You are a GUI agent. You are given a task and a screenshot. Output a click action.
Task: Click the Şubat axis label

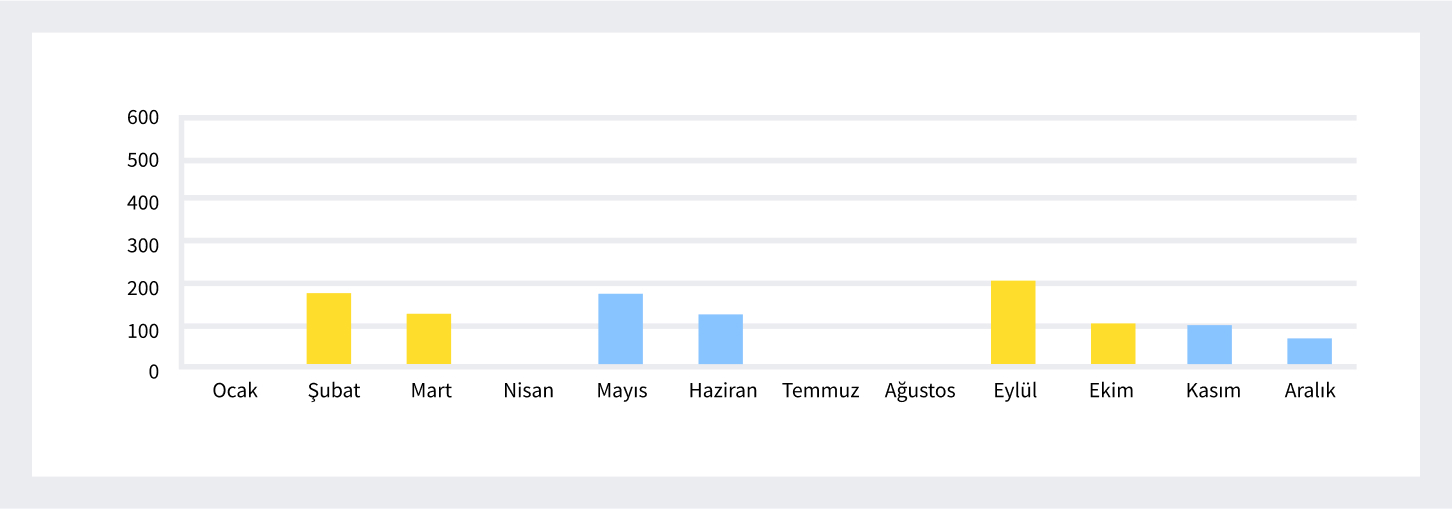[x=333, y=391]
